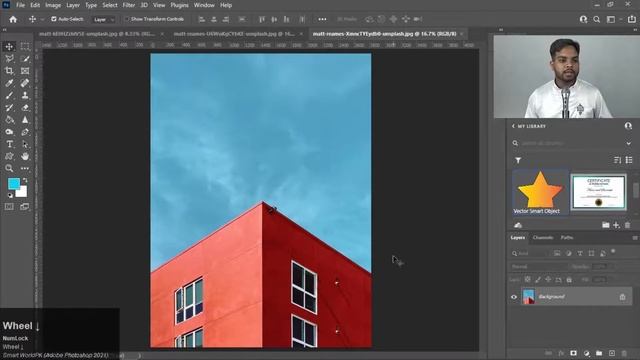Expand the library search dropdown chevron
Image resolution: width=640 pixels, height=360 pixels.
click(x=629, y=143)
